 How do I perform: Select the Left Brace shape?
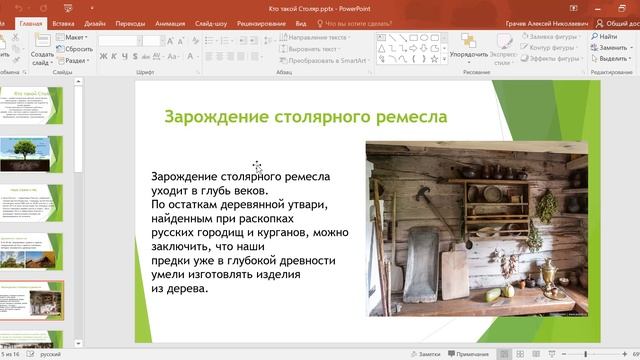(x=413, y=59)
